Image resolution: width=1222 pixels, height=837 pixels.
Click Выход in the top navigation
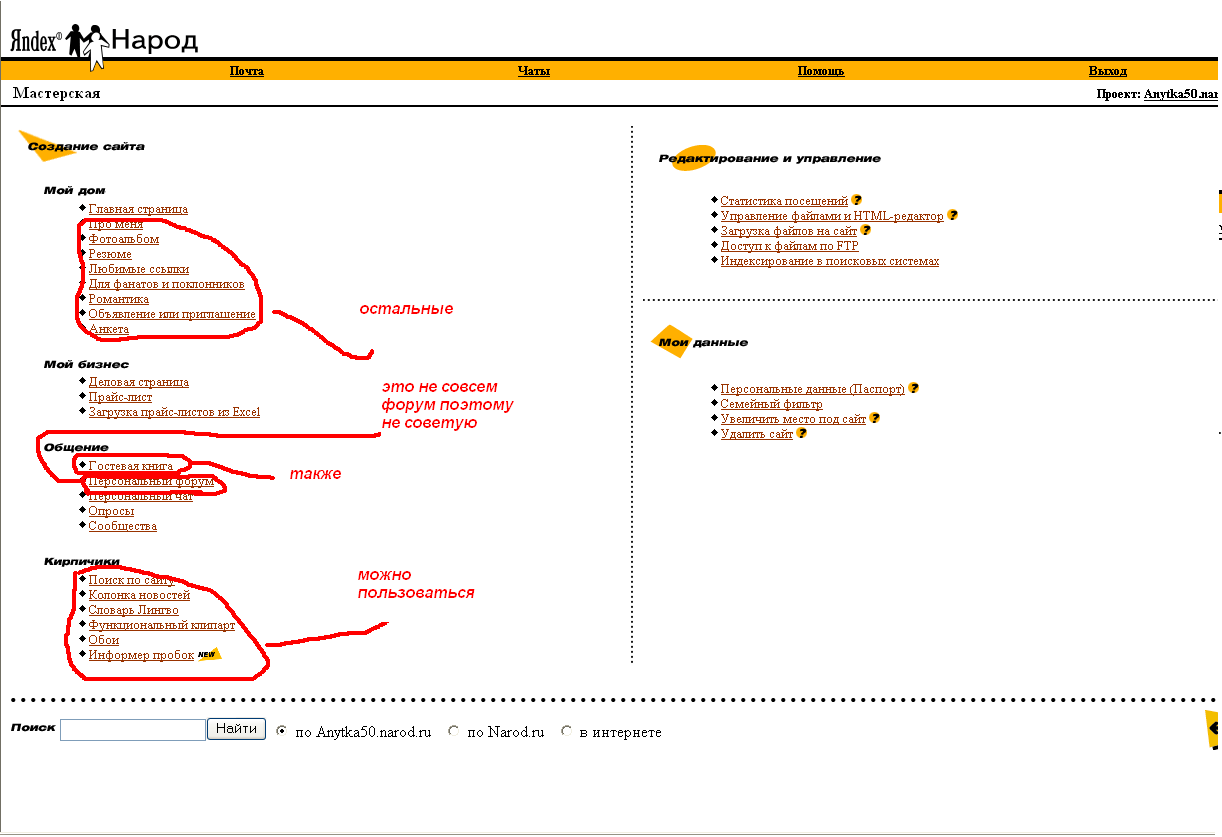pos(1108,71)
